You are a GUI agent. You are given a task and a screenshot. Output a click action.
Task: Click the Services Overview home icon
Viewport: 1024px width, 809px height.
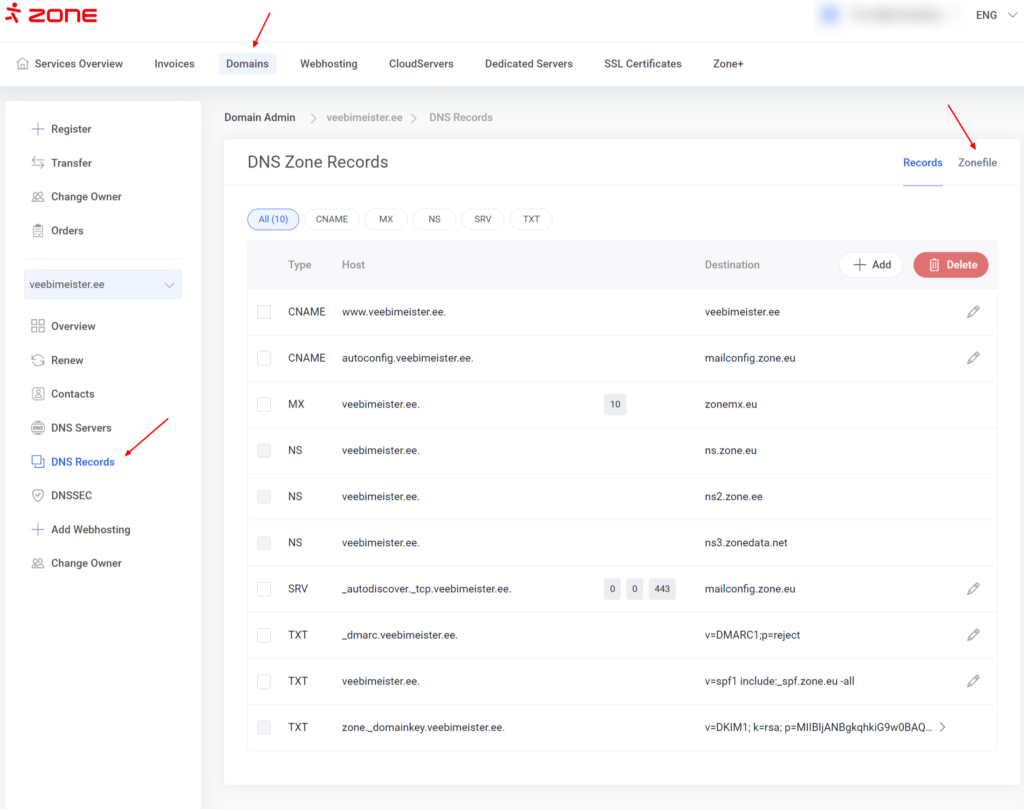click(x=23, y=64)
